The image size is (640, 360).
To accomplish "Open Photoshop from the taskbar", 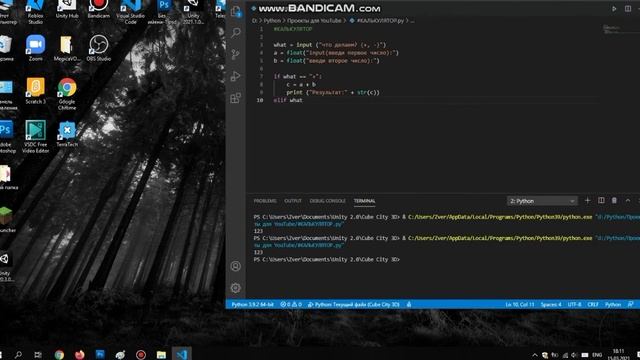I will click(100, 354).
